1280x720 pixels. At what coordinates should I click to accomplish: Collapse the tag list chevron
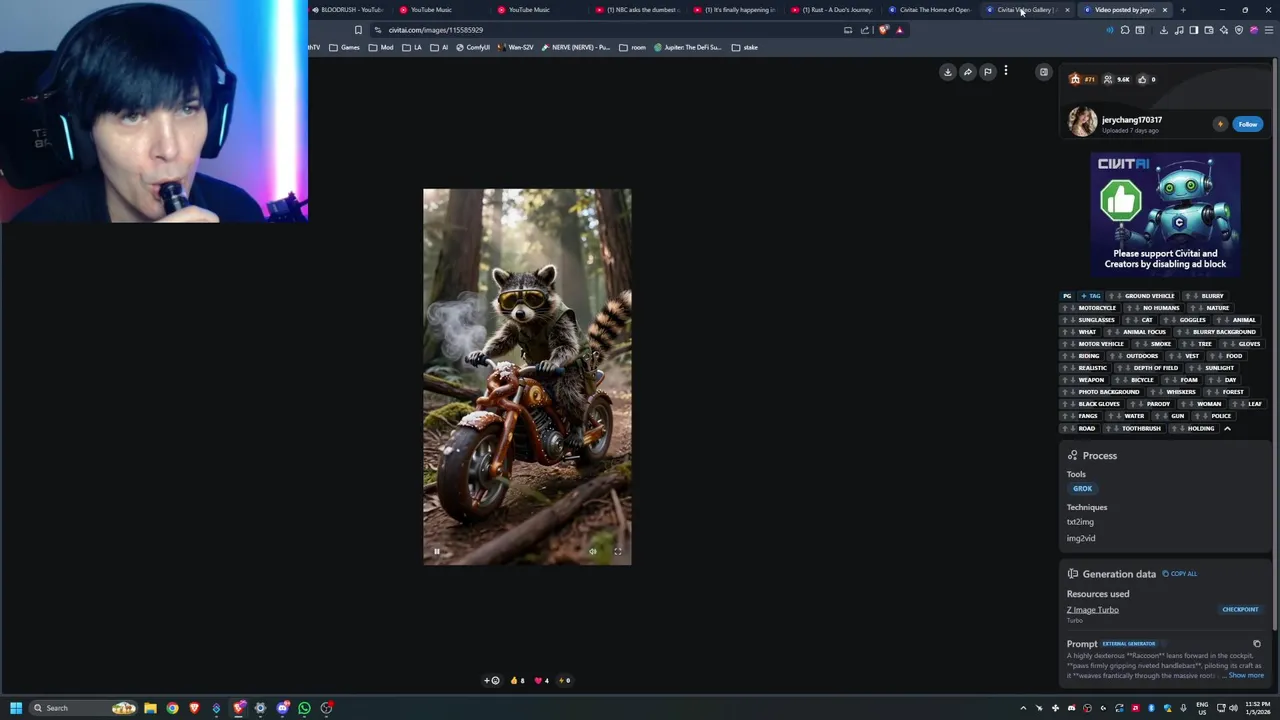click(x=1227, y=428)
